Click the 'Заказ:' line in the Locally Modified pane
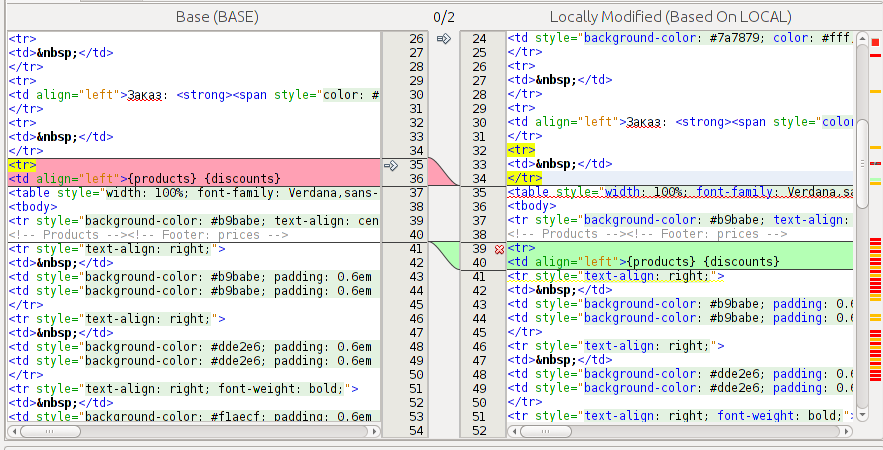 click(680, 122)
